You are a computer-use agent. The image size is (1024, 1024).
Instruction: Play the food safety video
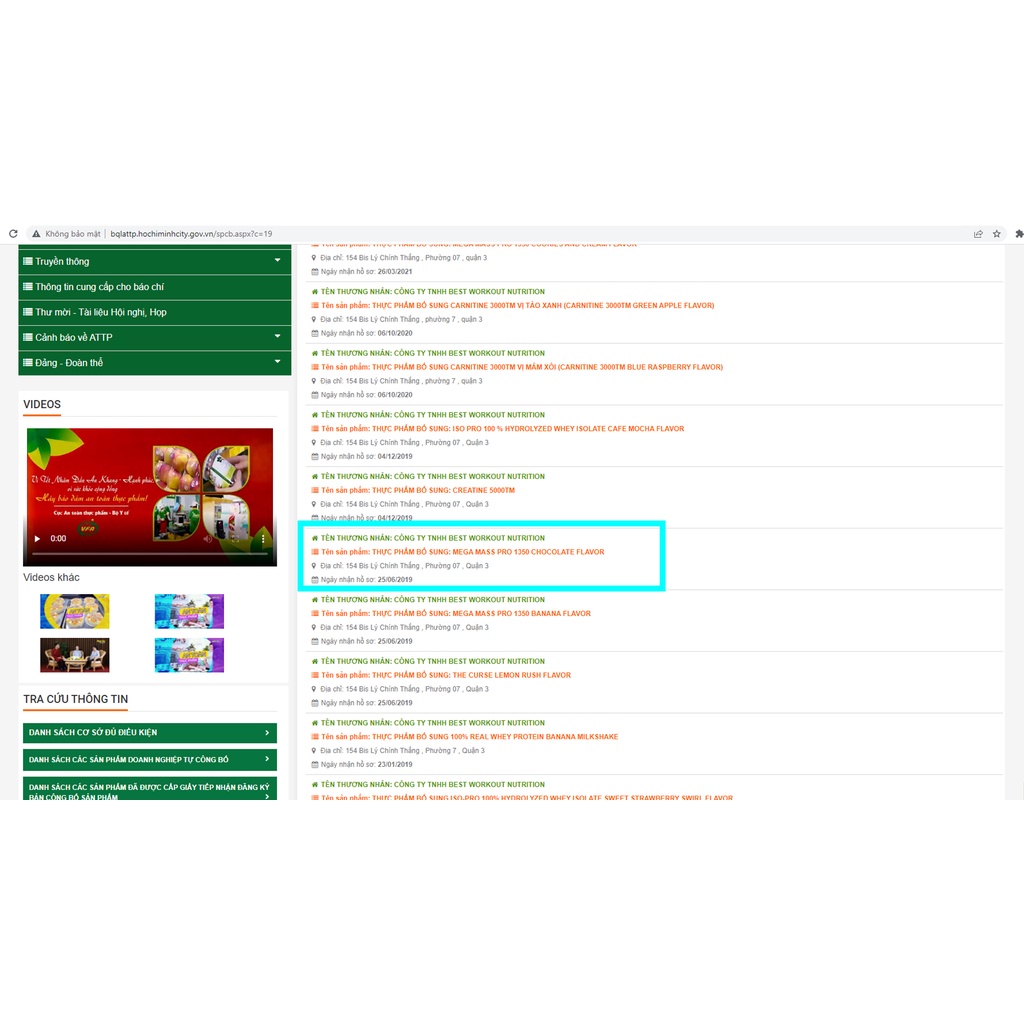tap(38, 538)
